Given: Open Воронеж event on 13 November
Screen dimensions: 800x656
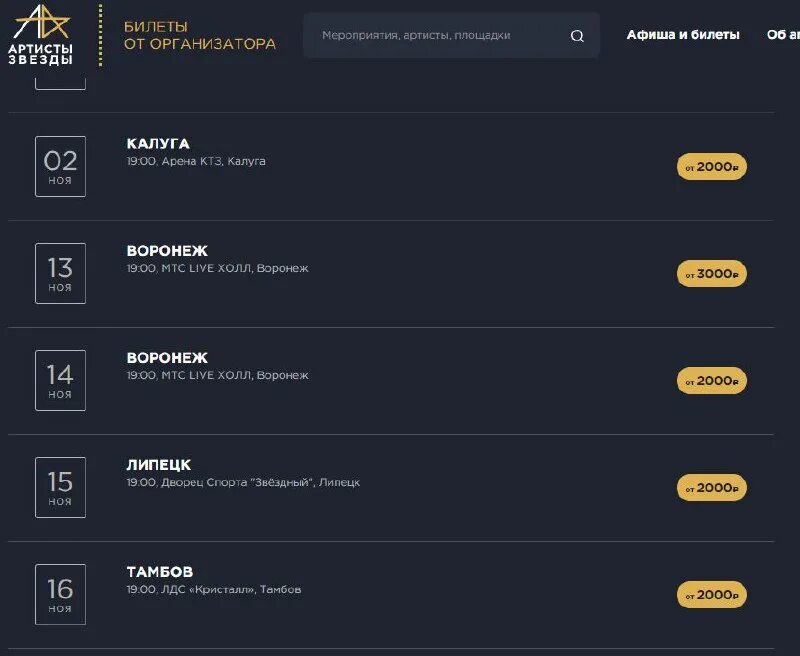Looking at the screenshot, I should (x=167, y=251).
